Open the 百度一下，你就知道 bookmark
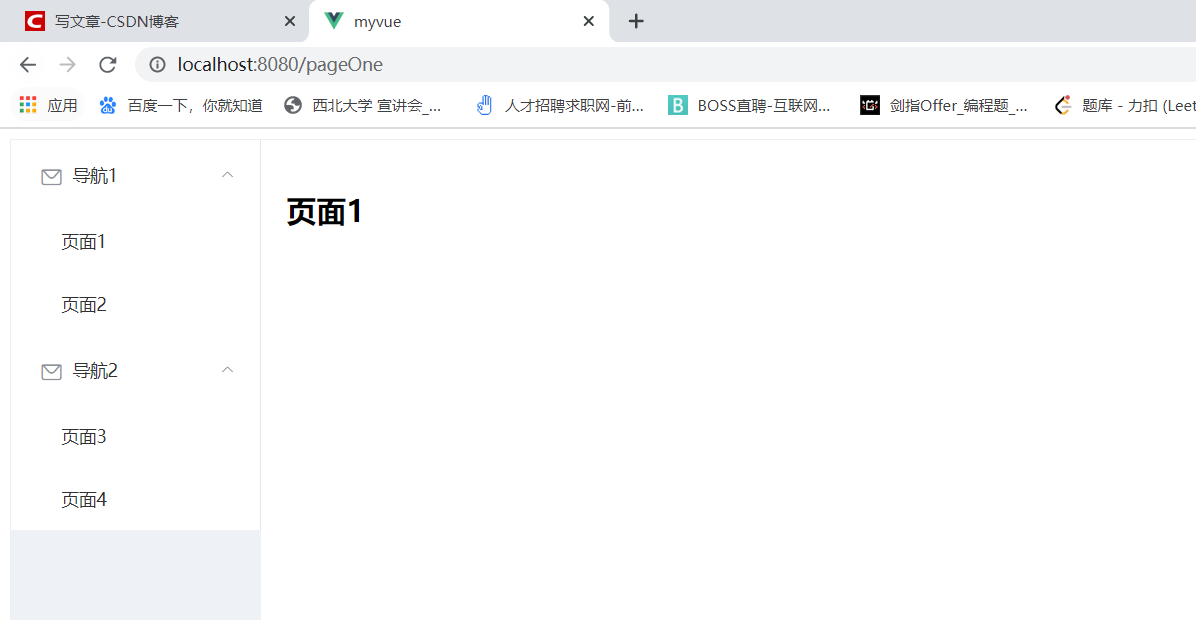The height and width of the screenshot is (620, 1196). coord(181,105)
